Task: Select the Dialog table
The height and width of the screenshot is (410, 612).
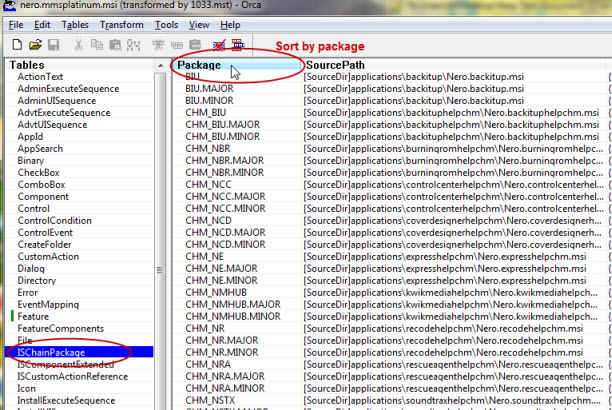Action: click(x=31, y=269)
